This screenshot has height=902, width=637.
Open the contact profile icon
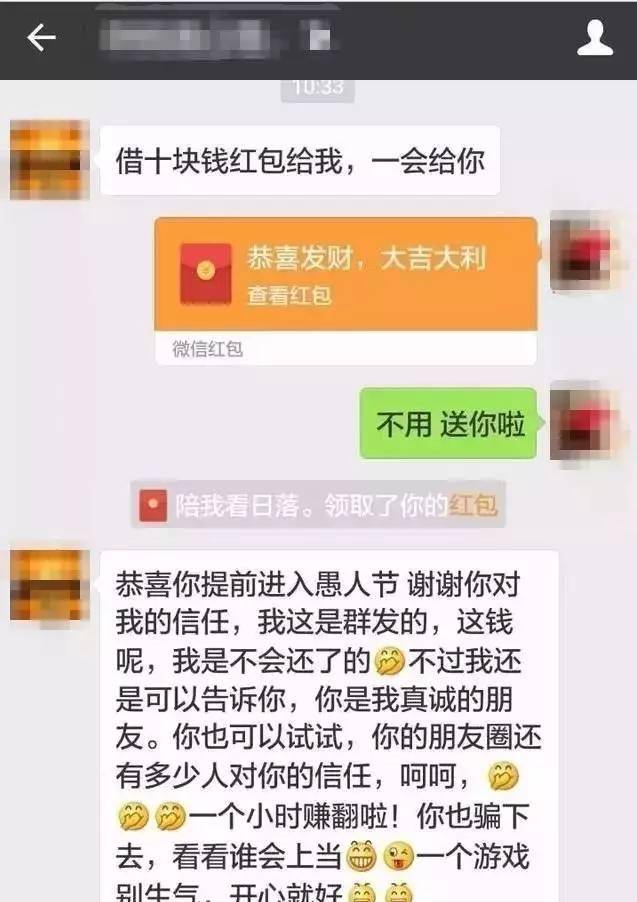pyautogui.click(x=595, y=38)
